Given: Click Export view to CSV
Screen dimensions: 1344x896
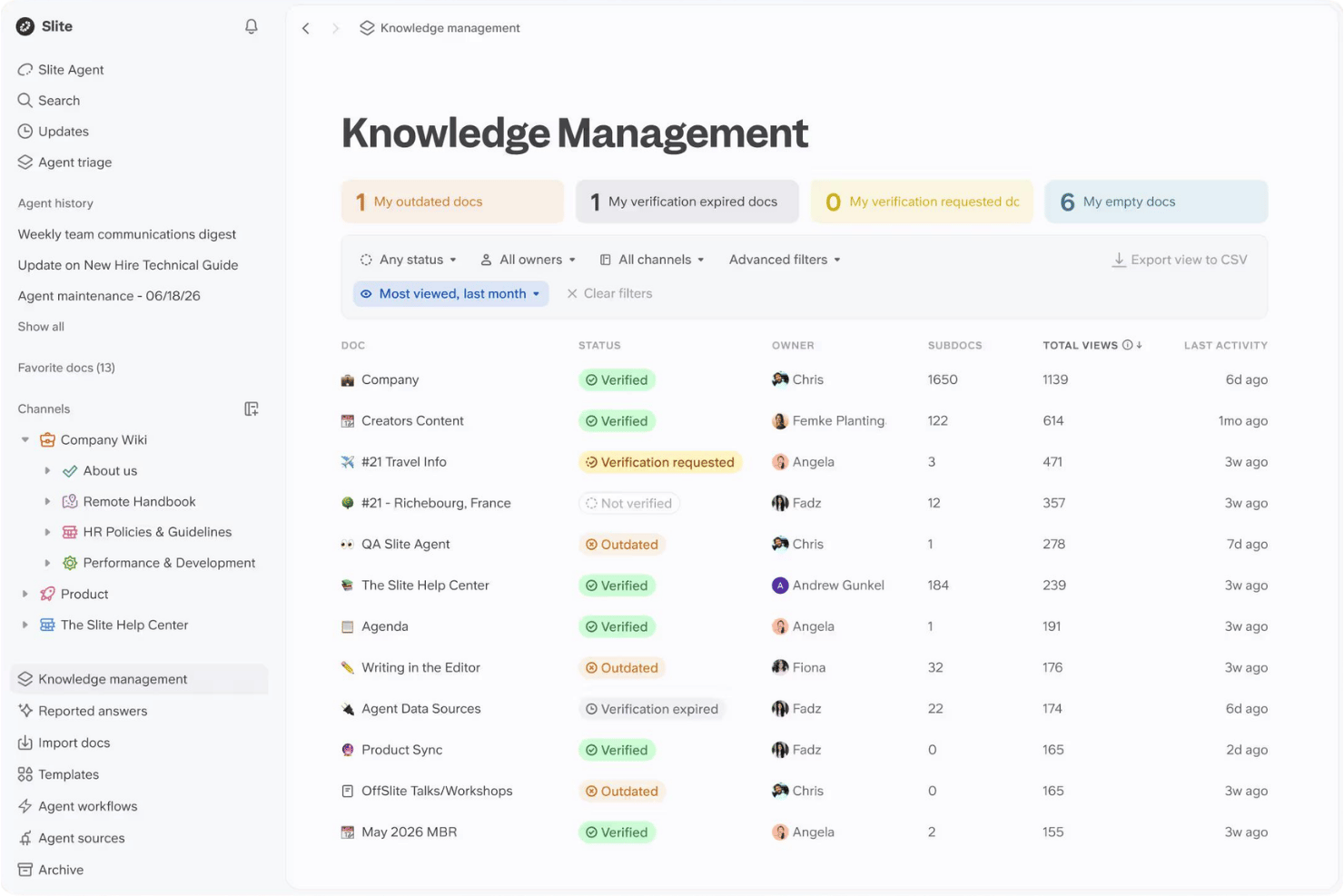Looking at the screenshot, I should pos(1180,260).
